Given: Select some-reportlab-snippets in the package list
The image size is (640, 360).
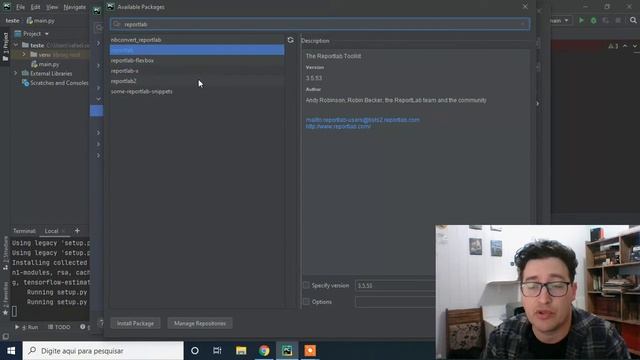Looking at the screenshot, I should click(x=197, y=91).
